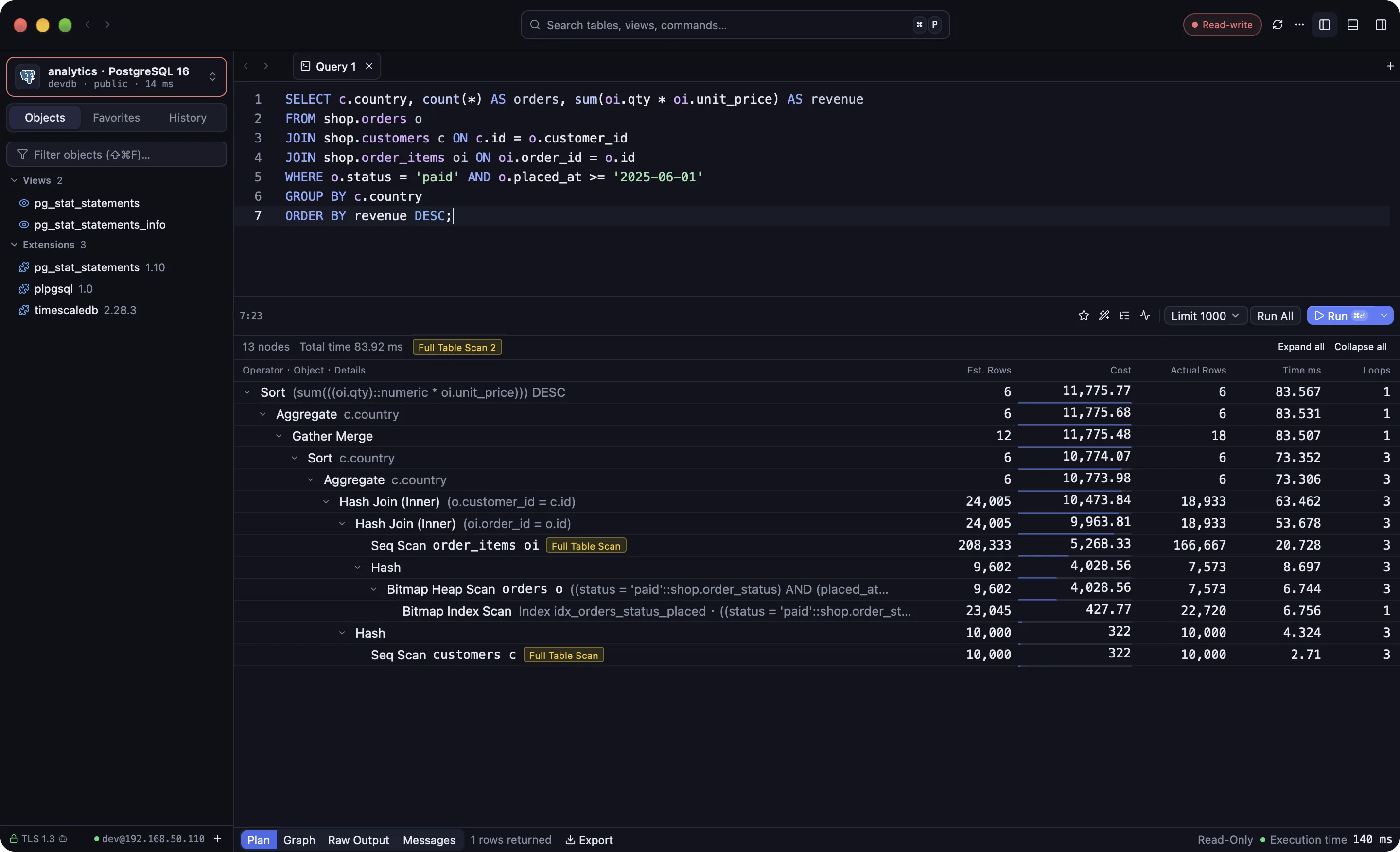Collapse the Gather Merge plan node

(279, 436)
